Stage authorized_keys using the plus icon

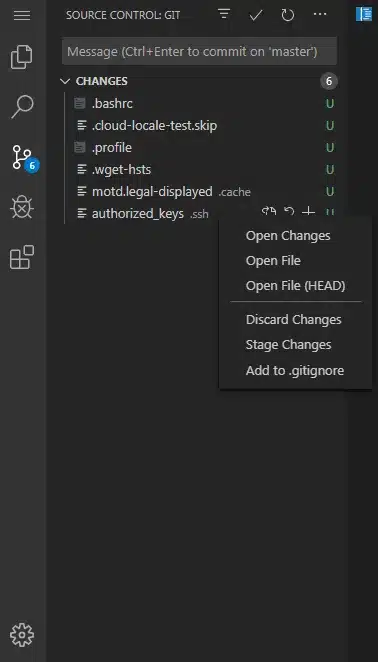[x=308, y=212]
